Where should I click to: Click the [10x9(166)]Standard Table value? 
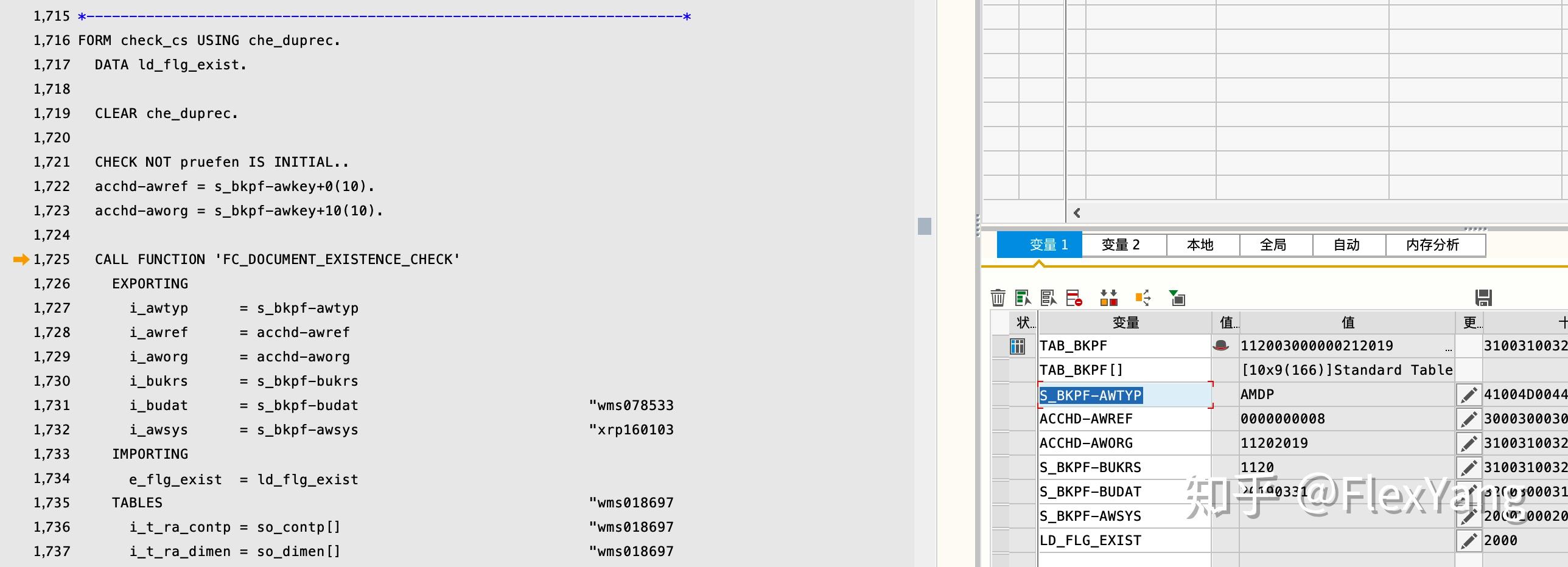click(x=1347, y=370)
